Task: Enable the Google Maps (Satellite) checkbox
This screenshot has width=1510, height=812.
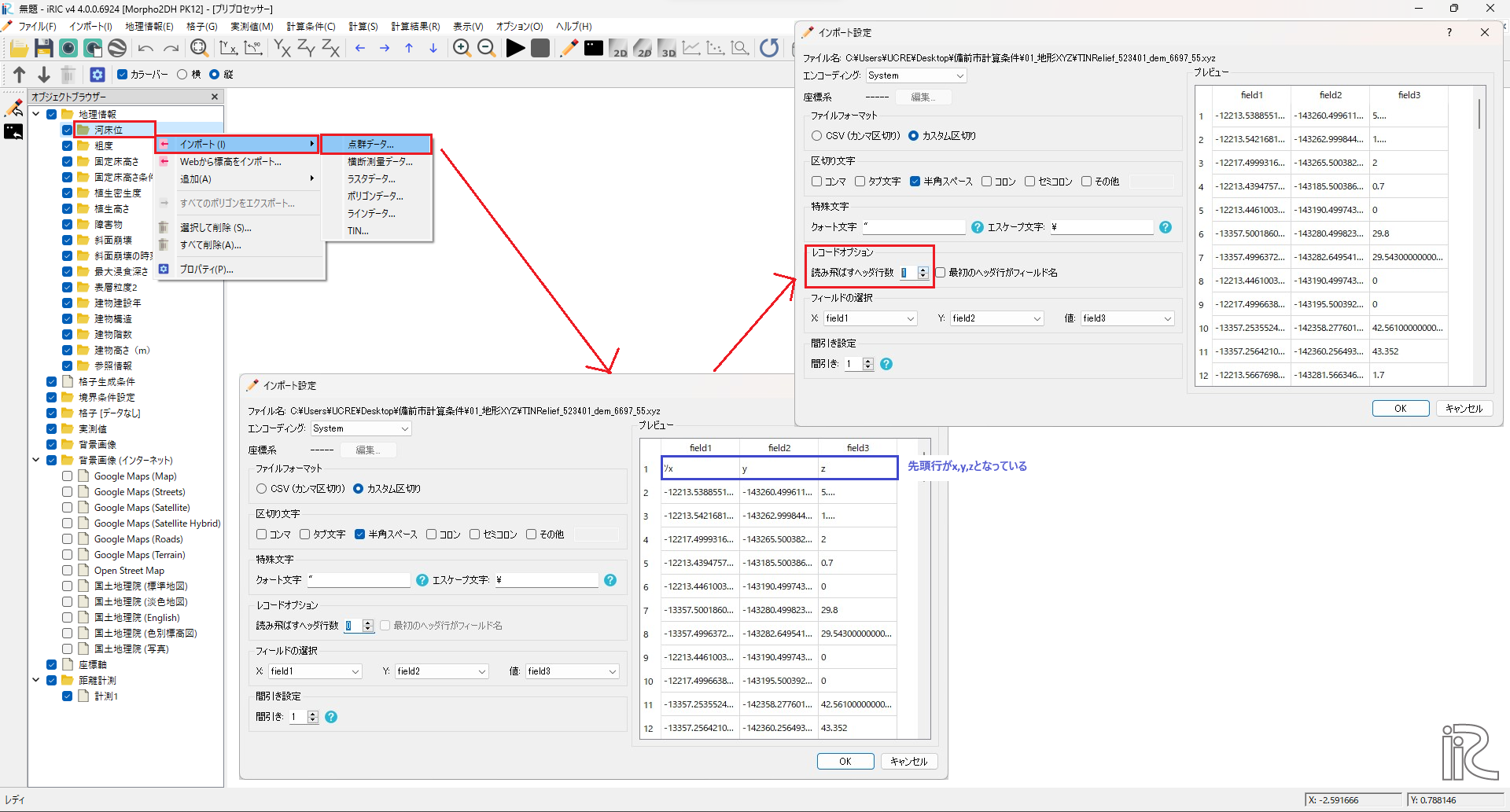Action: (x=68, y=508)
